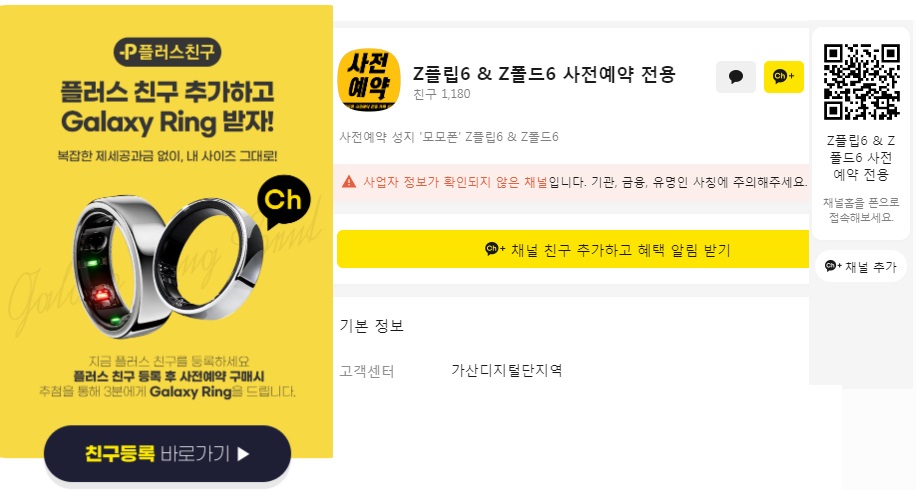Click the 플러스친구 badge at banner top

point(167,53)
